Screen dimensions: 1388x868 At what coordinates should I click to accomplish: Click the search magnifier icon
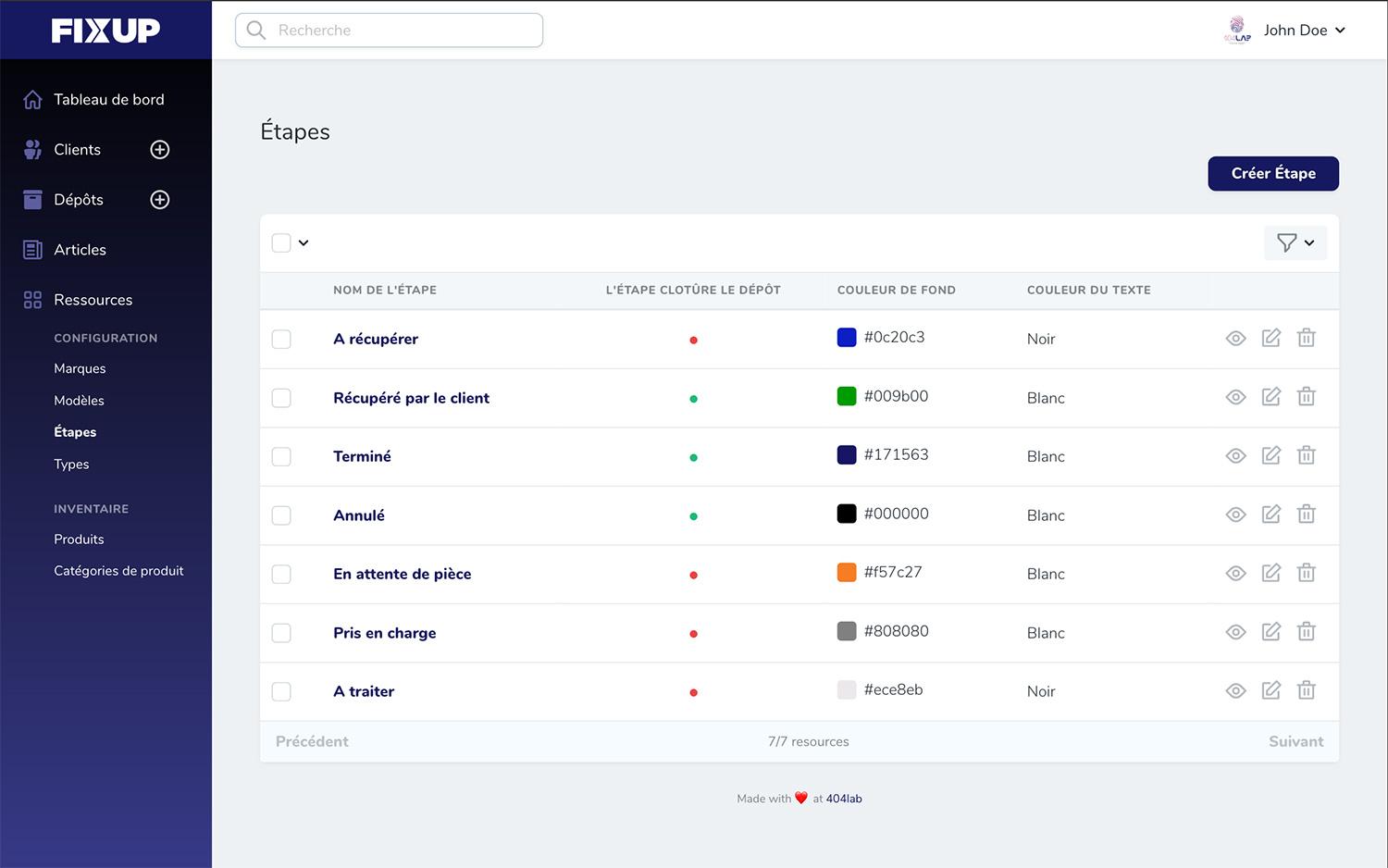coord(256,31)
